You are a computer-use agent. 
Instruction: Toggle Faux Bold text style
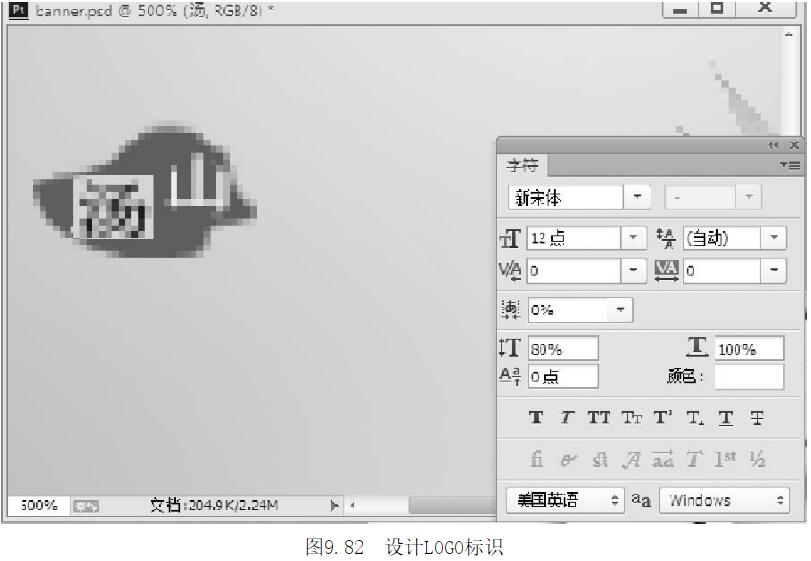[536, 417]
